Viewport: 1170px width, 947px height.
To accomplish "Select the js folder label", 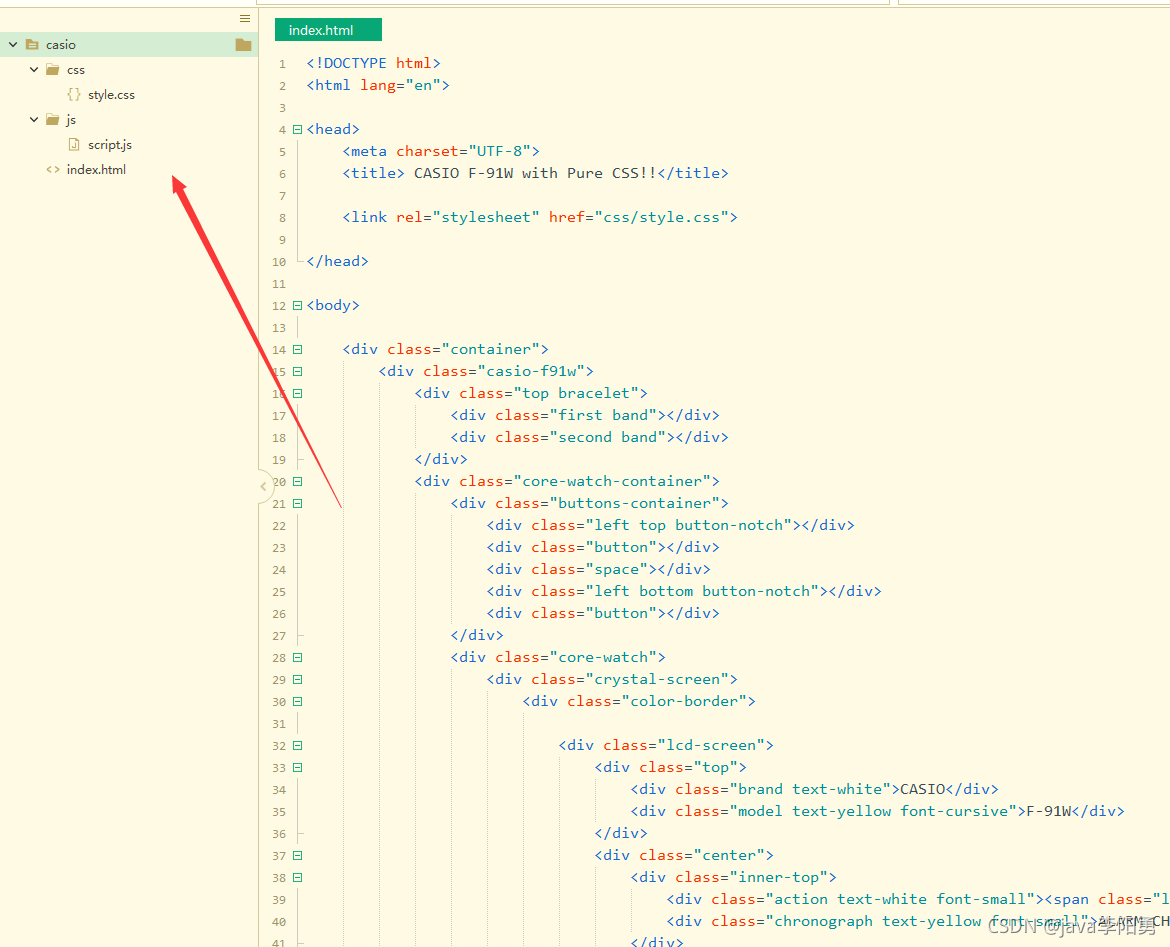I will point(71,120).
